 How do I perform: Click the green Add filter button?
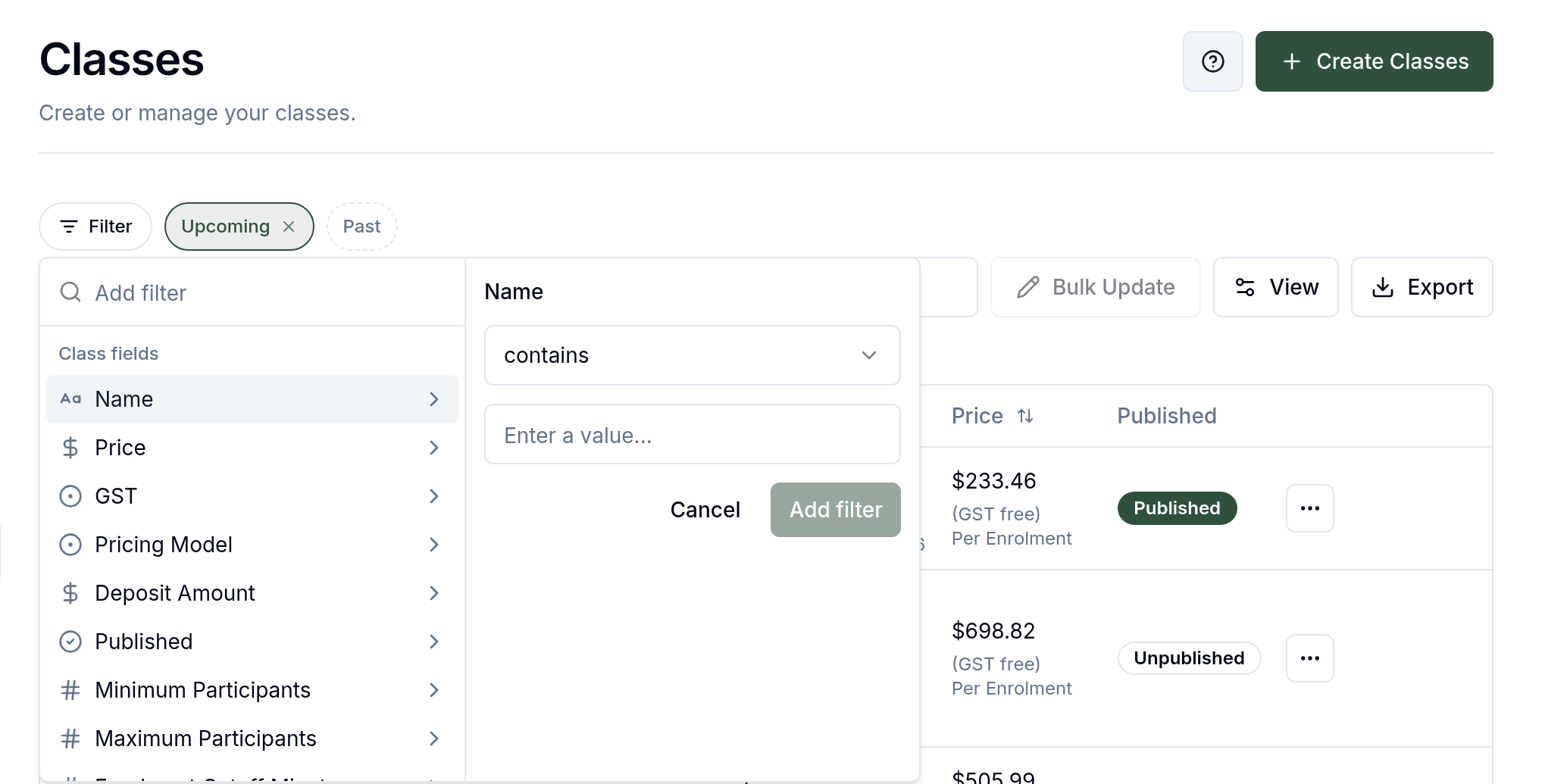[x=836, y=510]
